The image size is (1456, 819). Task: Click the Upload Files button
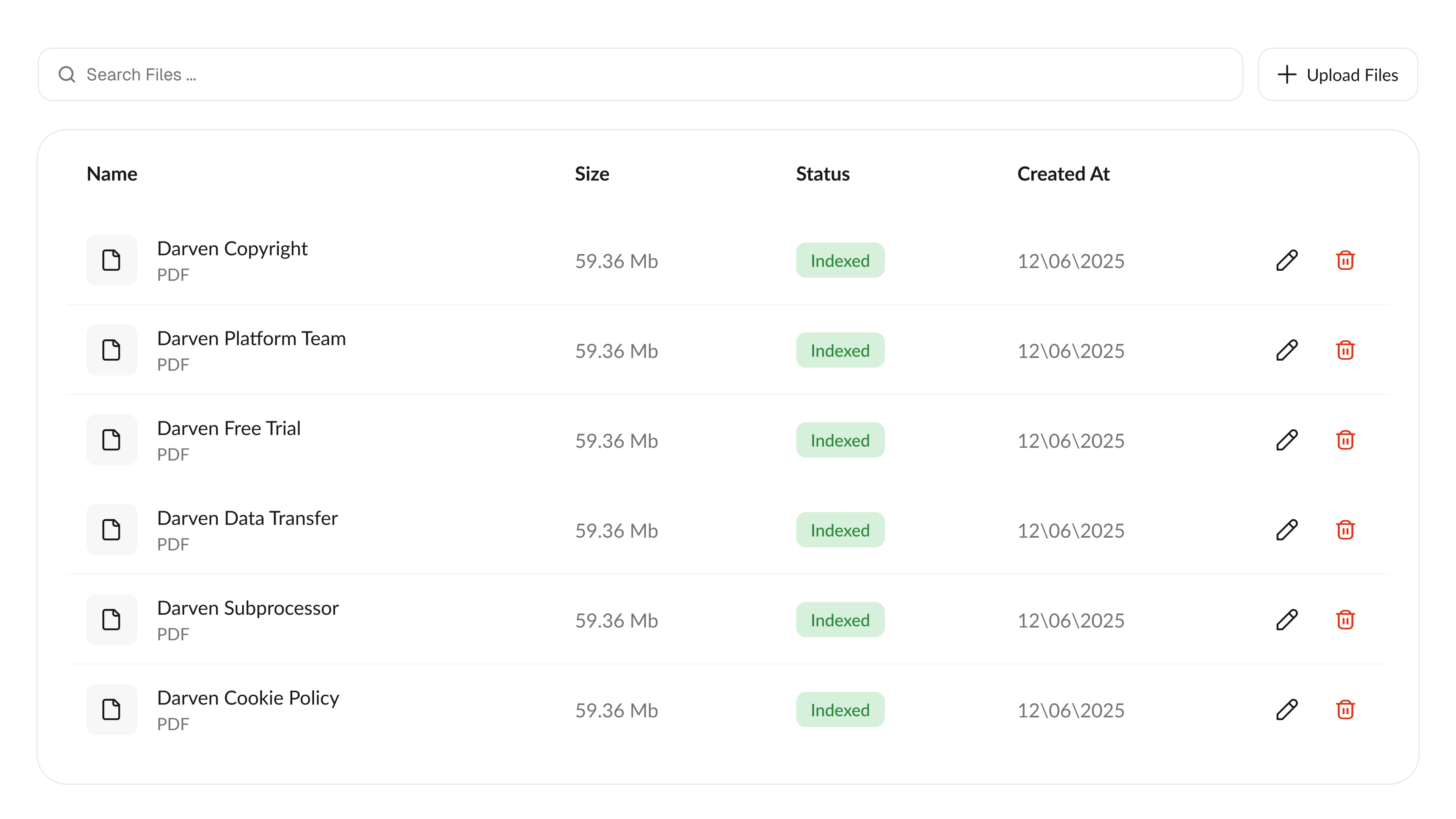(1337, 75)
